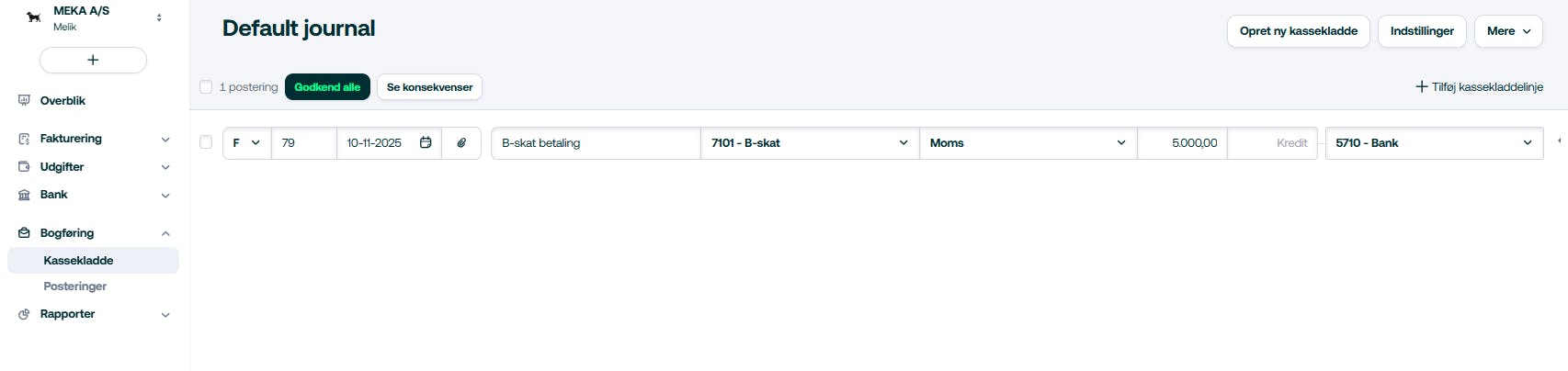
Task: Toggle the select-all postings checkbox
Action: pyautogui.click(x=206, y=87)
